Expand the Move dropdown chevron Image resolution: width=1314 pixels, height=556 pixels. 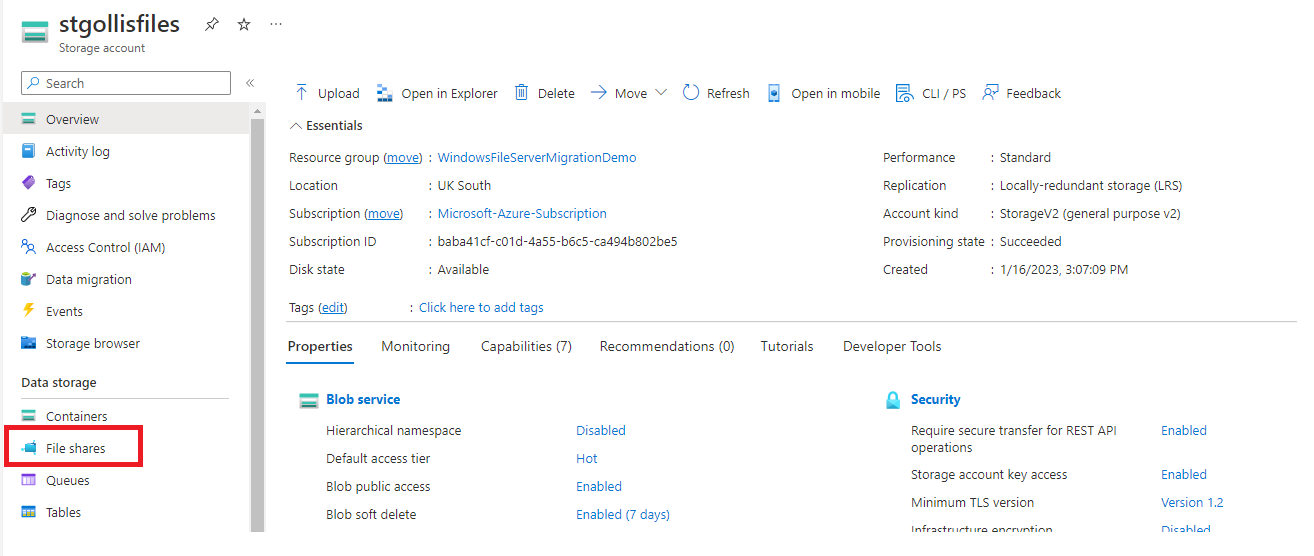(x=661, y=93)
